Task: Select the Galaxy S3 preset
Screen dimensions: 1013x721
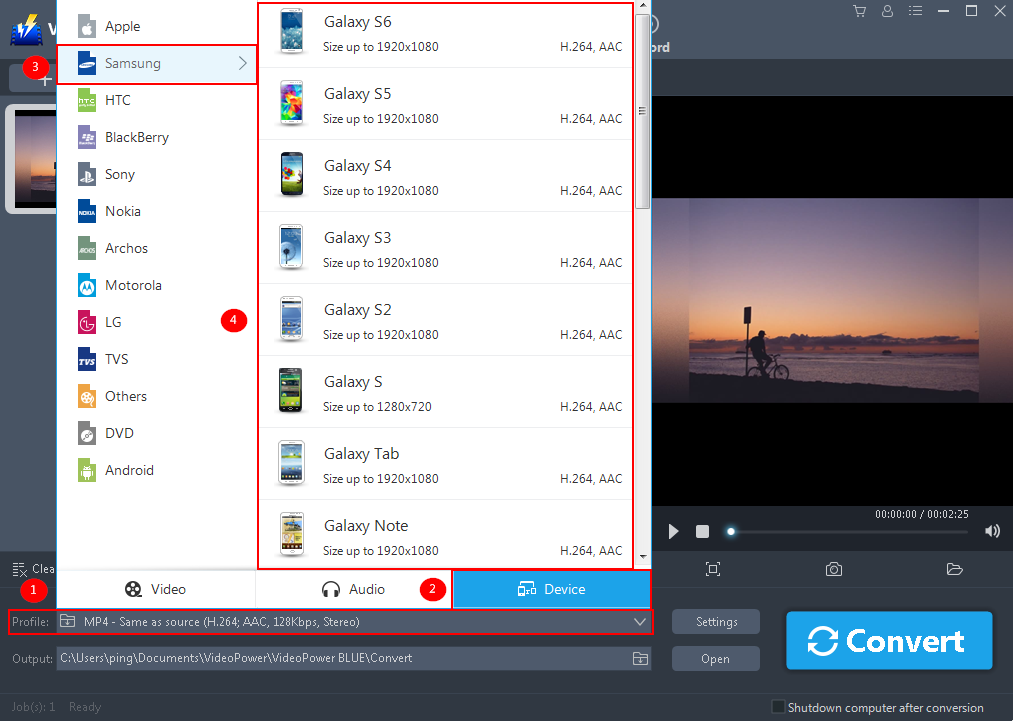Action: (x=446, y=247)
